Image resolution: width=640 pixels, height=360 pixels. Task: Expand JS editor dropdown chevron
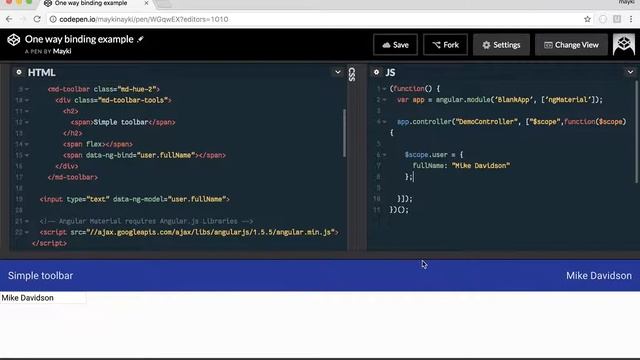coord(630,72)
